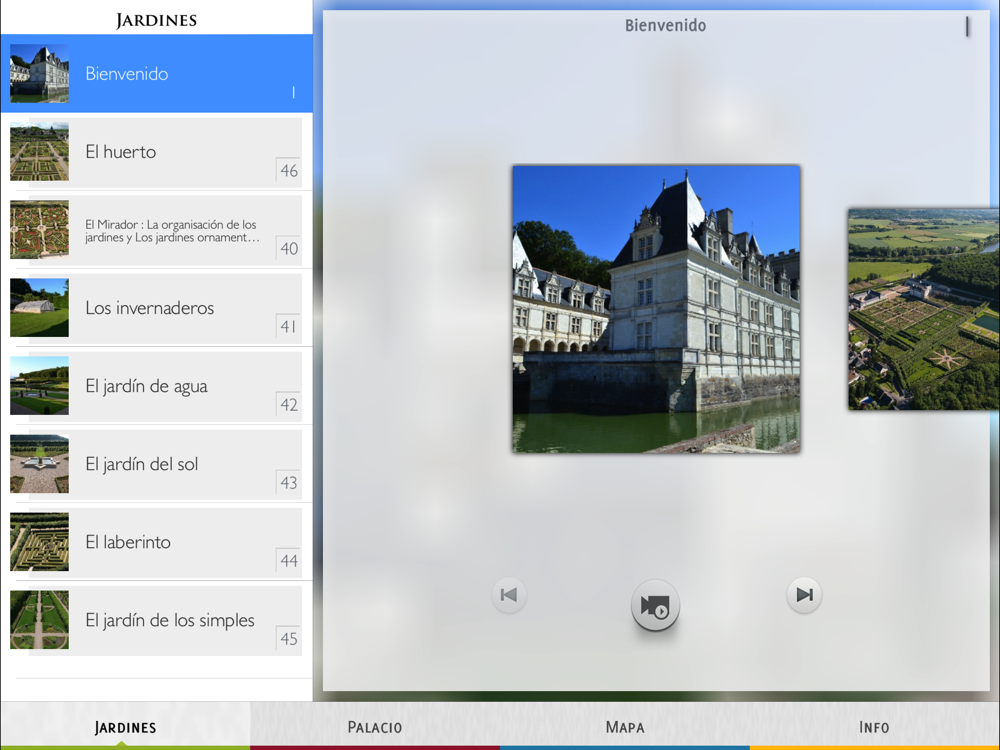Open El jardín de los simples
The height and width of the screenshot is (750, 1000).
click(157, 621)
